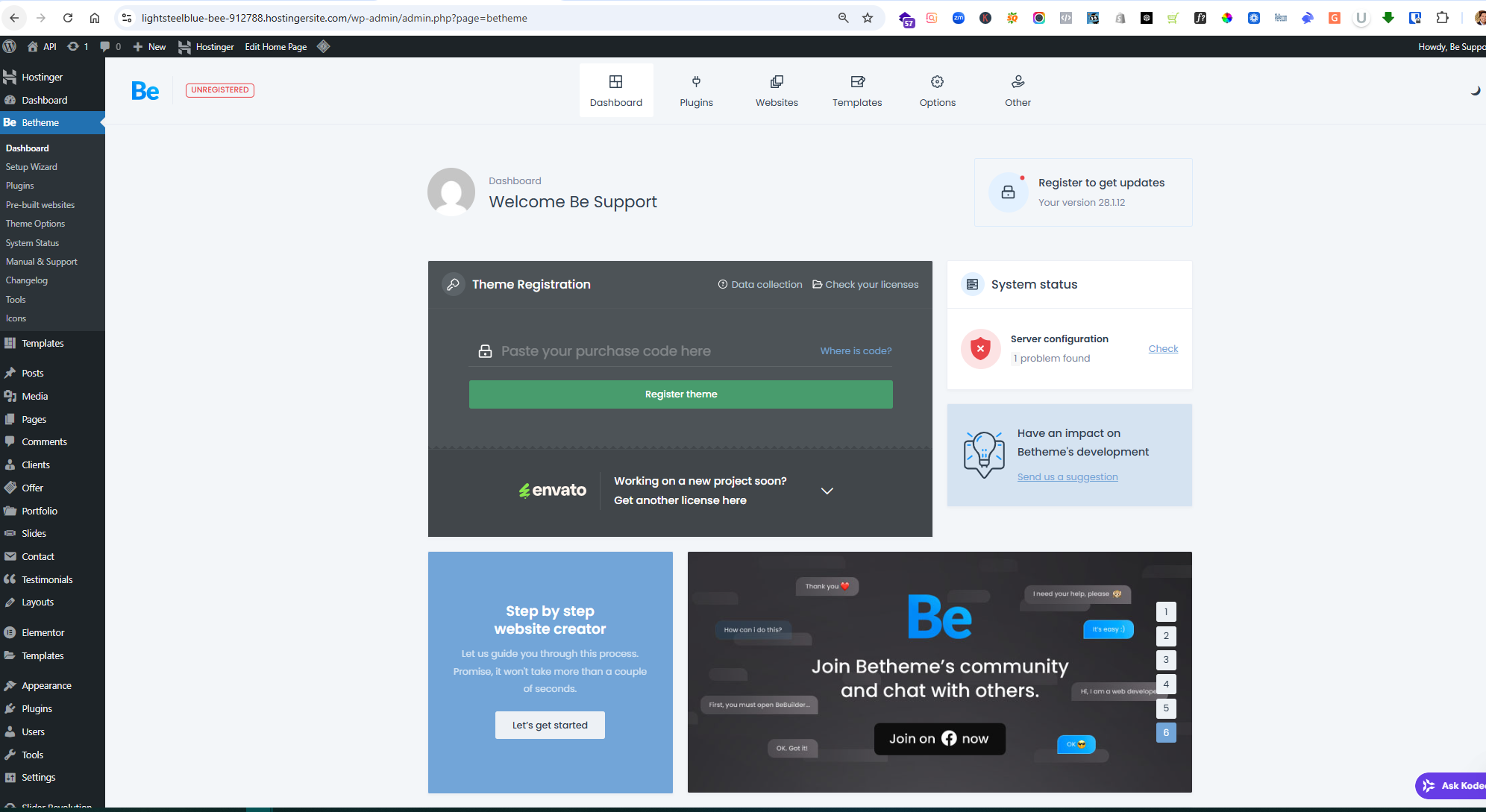Click the Betheme Be logo
The image size is (1486, 812).
[145, 91]
